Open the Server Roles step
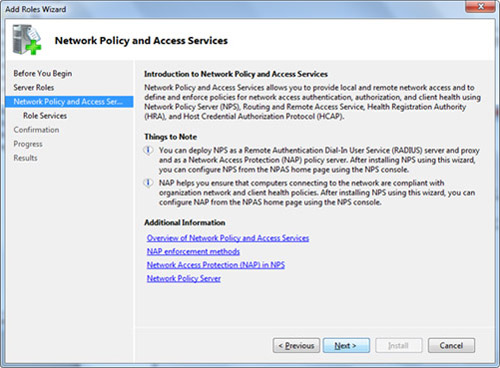This screenshot has width=500, height=368. pos(34,88)
